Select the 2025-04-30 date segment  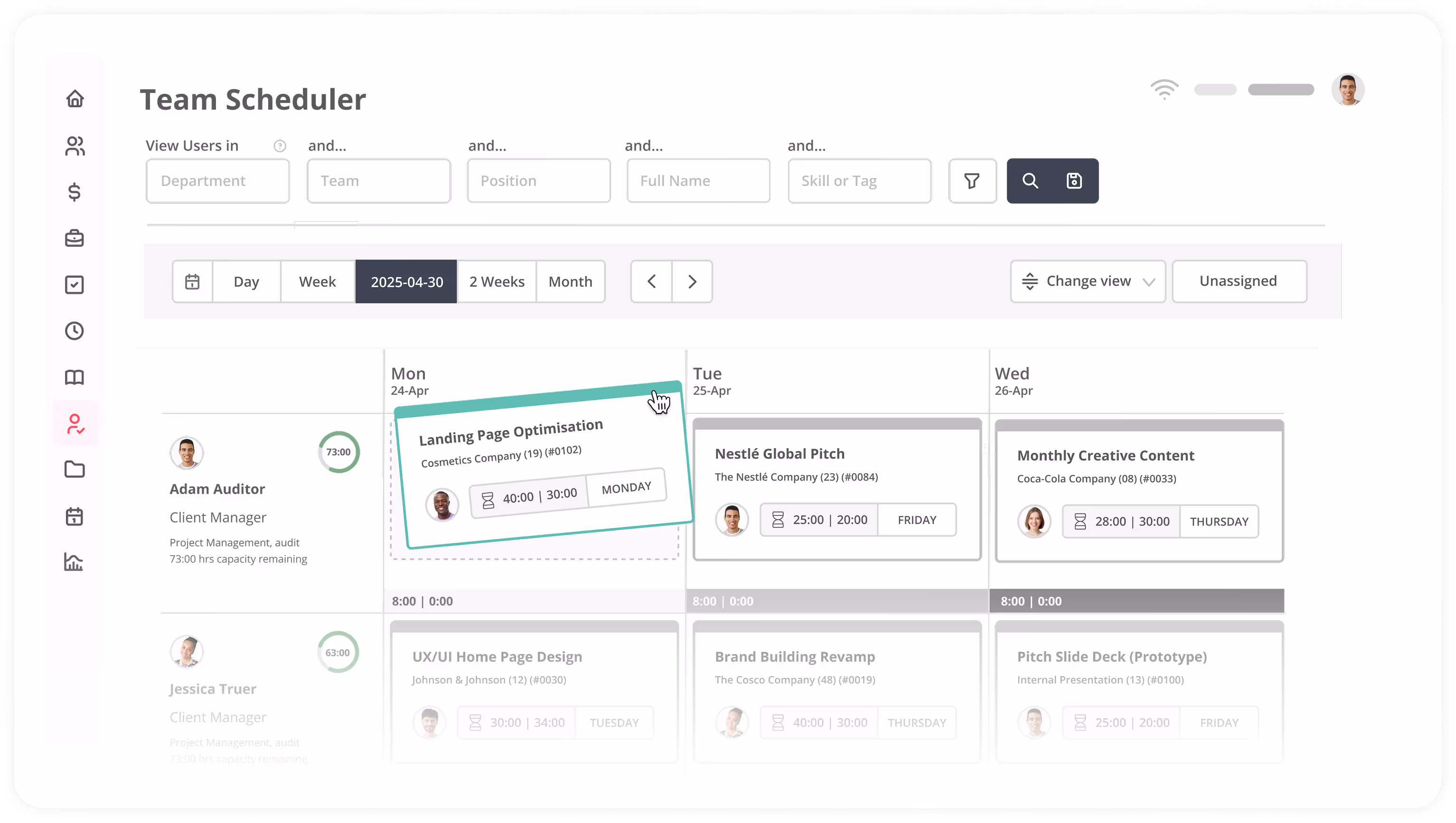click(x=406, y=281)
